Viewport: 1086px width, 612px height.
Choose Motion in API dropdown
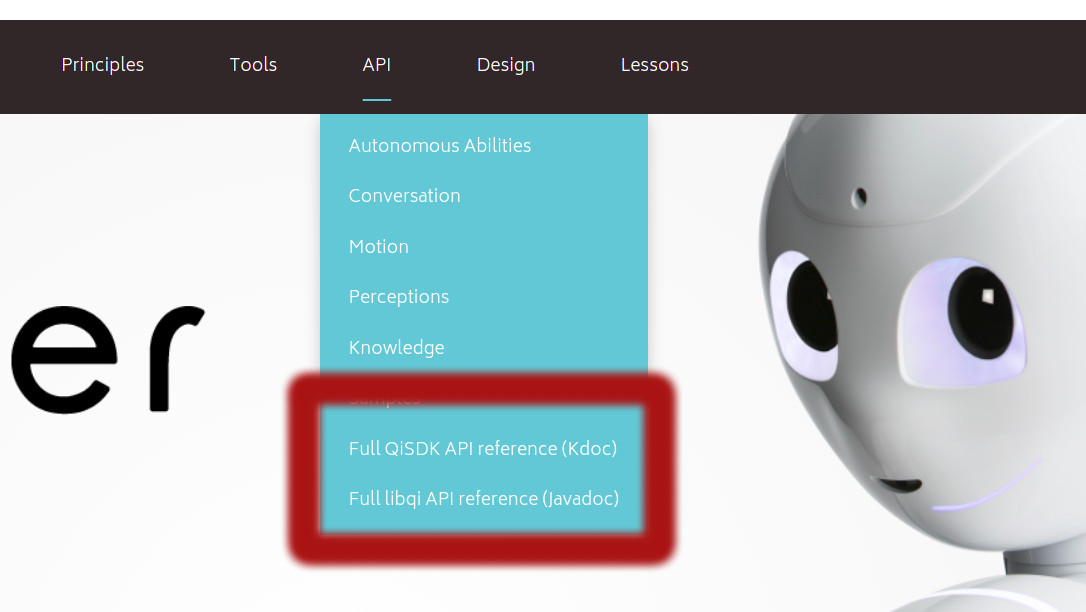click(x=379, y=246)
